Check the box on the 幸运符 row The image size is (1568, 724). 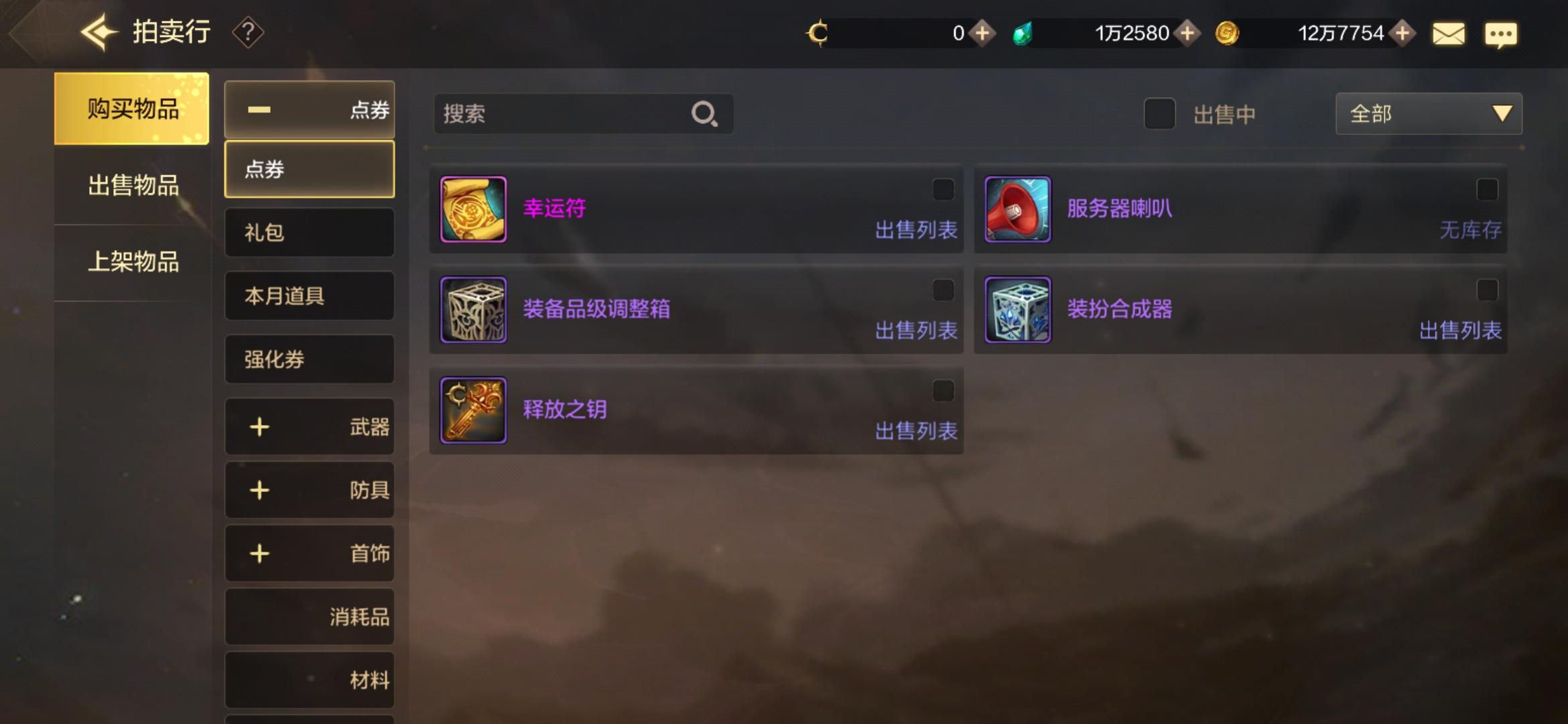pyautogui.click(x=943, y=190)
